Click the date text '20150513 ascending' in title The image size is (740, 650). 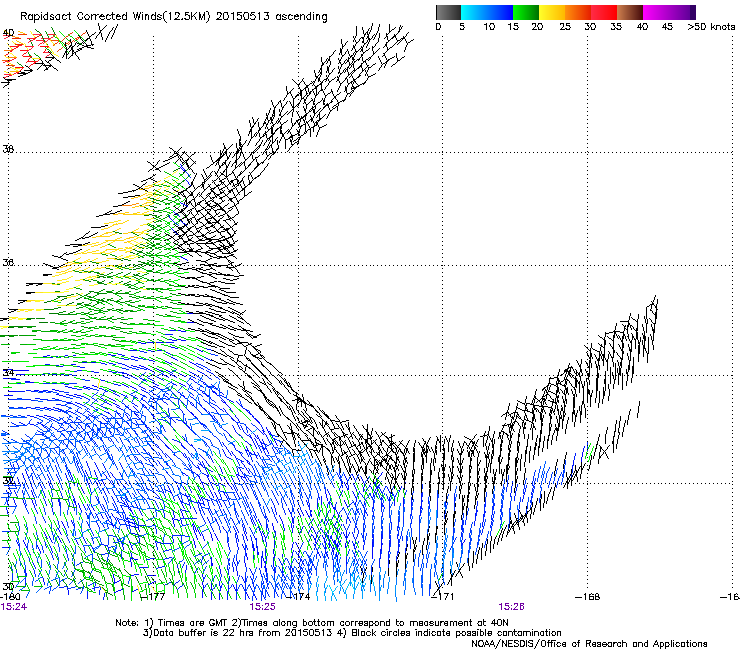271,17
